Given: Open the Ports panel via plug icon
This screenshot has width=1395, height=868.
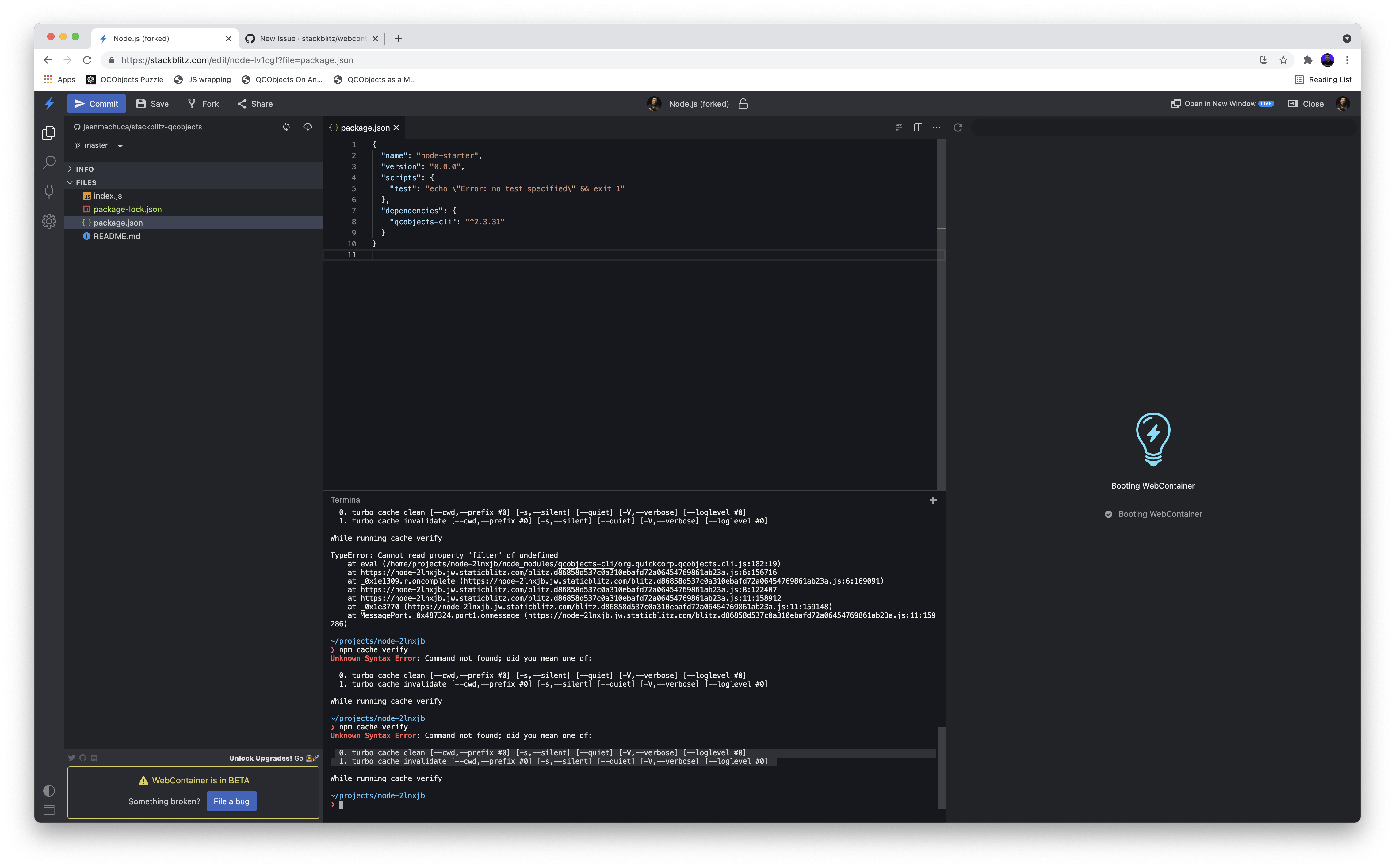Looking at the screenshot, I should click(49, 192).
